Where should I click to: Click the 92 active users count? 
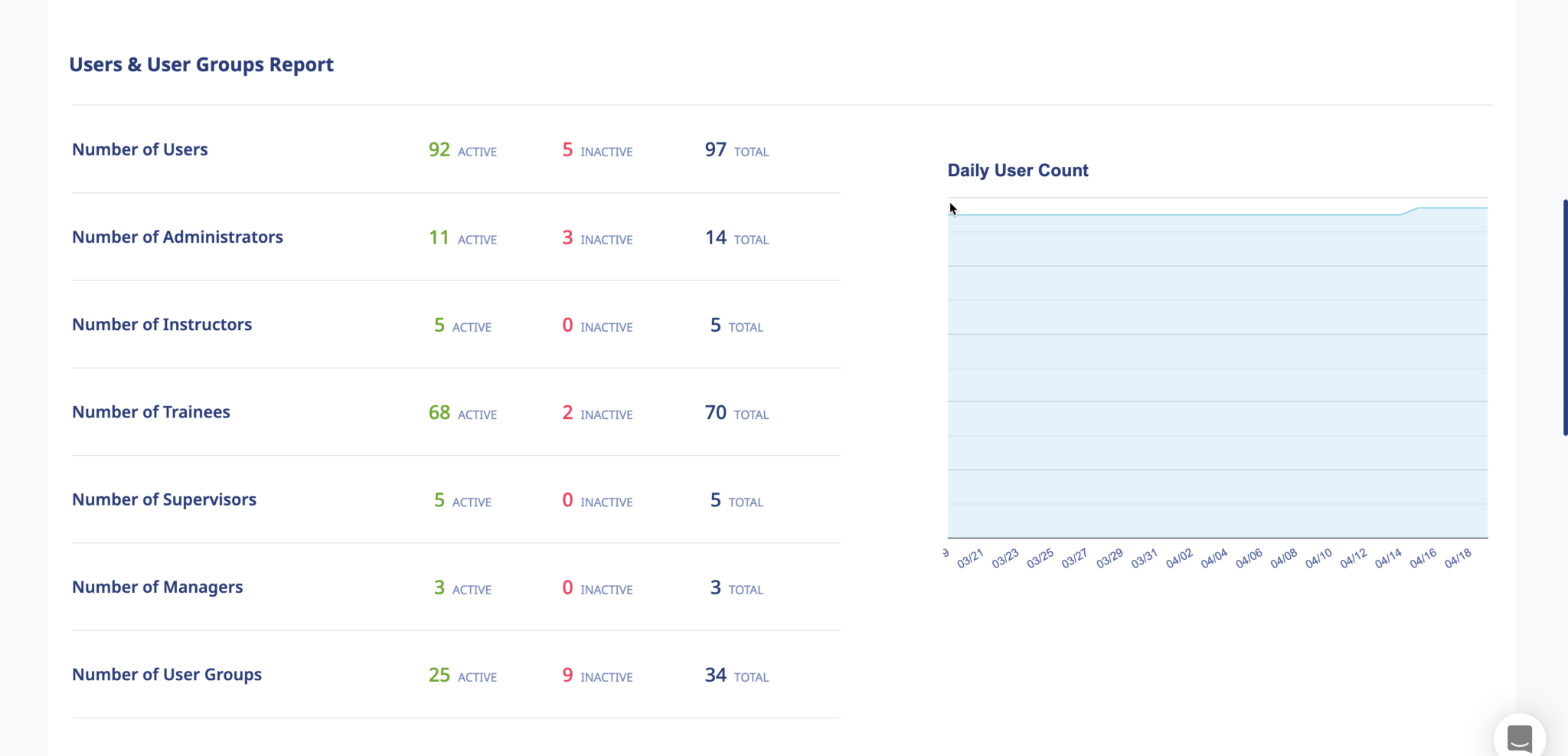point(439,150)
